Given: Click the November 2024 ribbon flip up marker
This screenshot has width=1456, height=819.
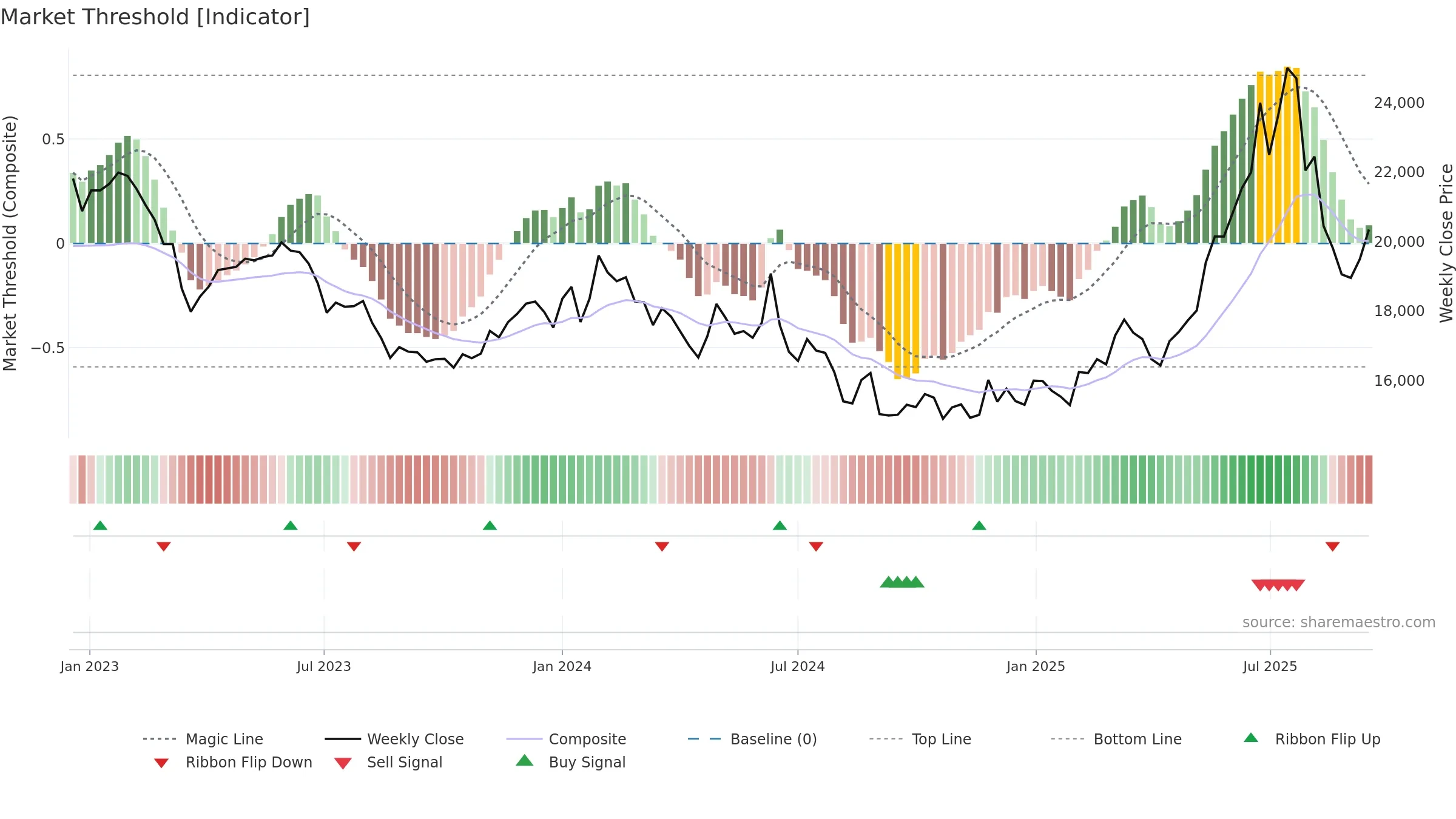Looking at the screenshot, I should click(979, 525).
